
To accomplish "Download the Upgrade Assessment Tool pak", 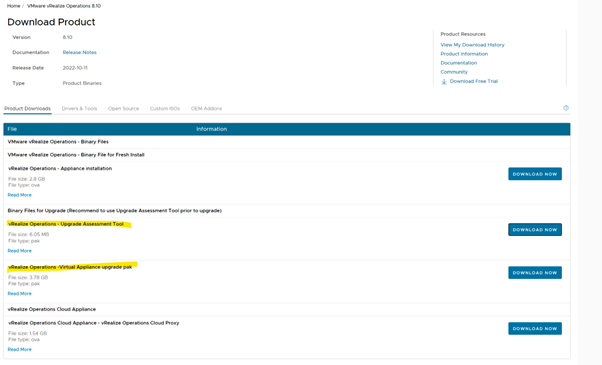I will [x=535, y=230].
